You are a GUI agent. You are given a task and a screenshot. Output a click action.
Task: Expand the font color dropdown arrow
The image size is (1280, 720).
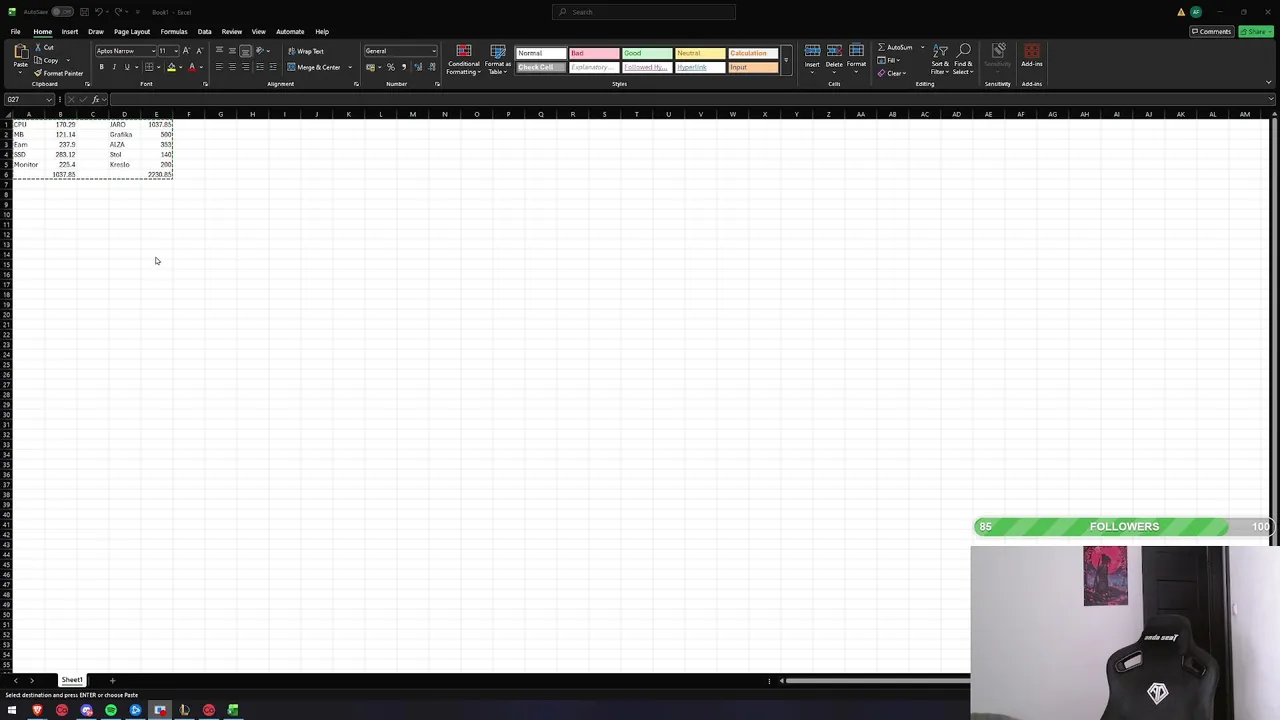pos(201,67)
